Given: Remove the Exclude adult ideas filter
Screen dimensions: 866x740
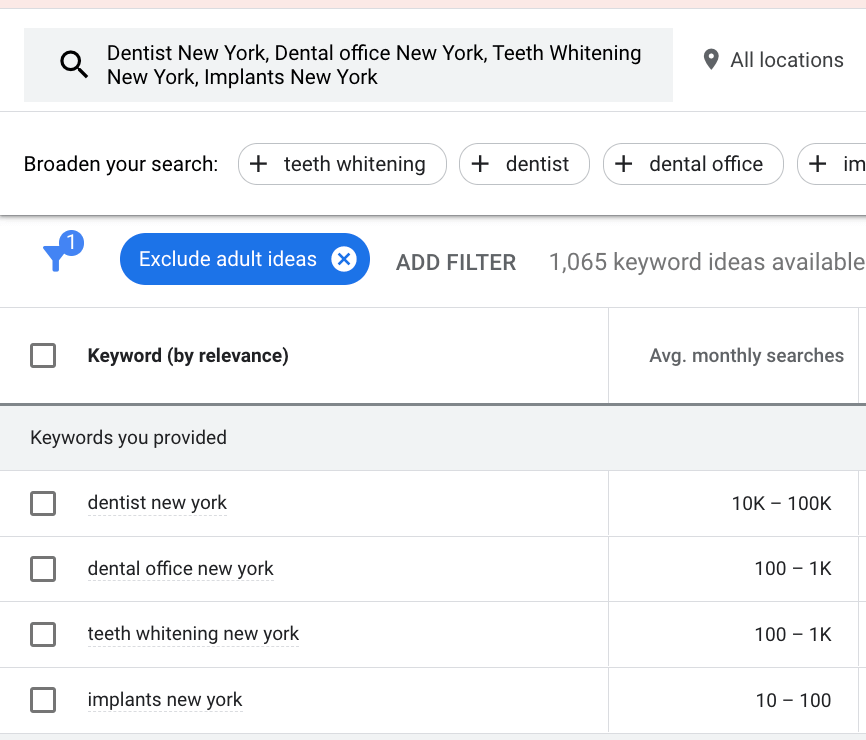Looking at the screenshot, I should pos(344,260).
